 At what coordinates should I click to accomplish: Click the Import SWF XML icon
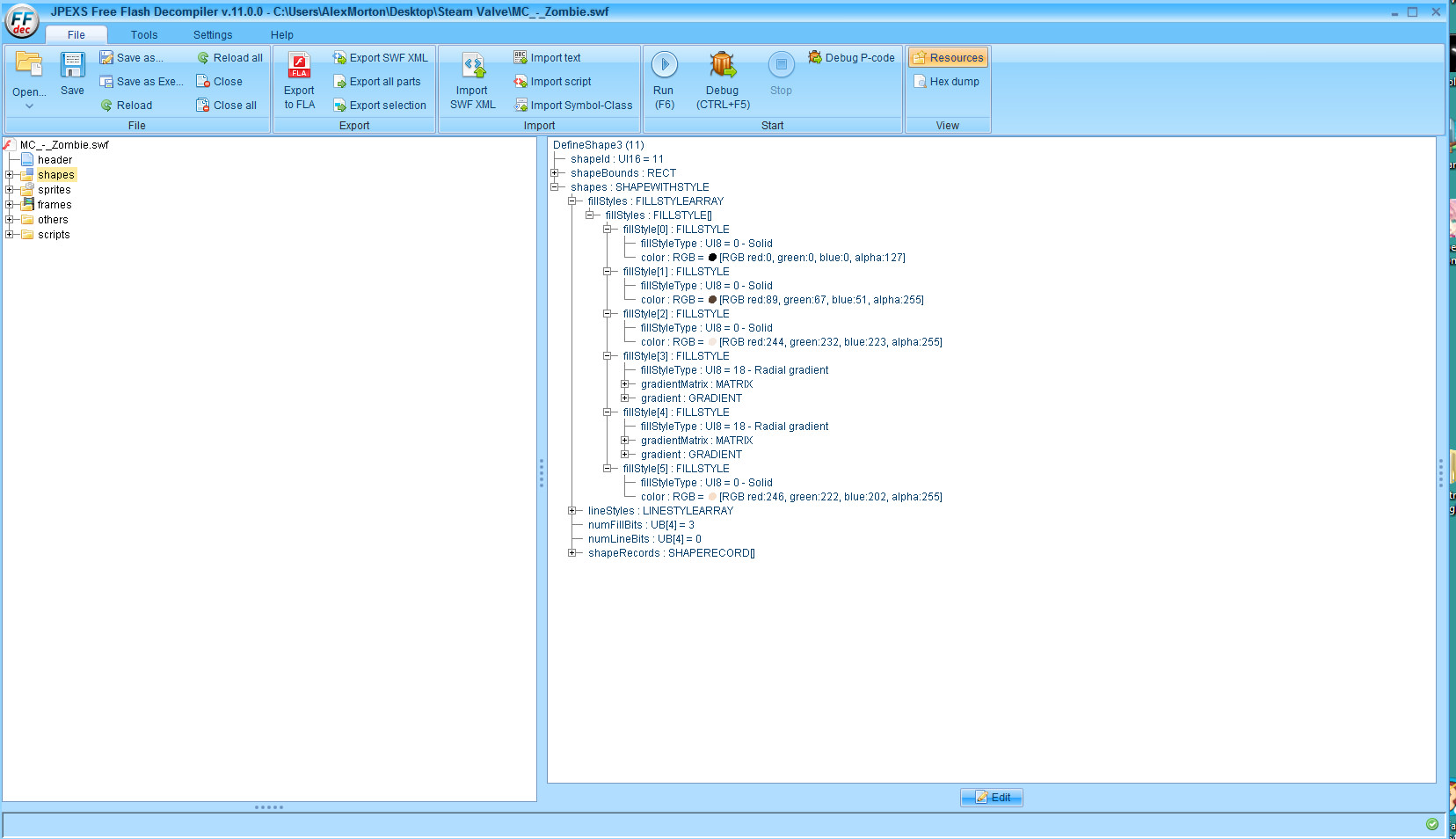pos(473,66)
